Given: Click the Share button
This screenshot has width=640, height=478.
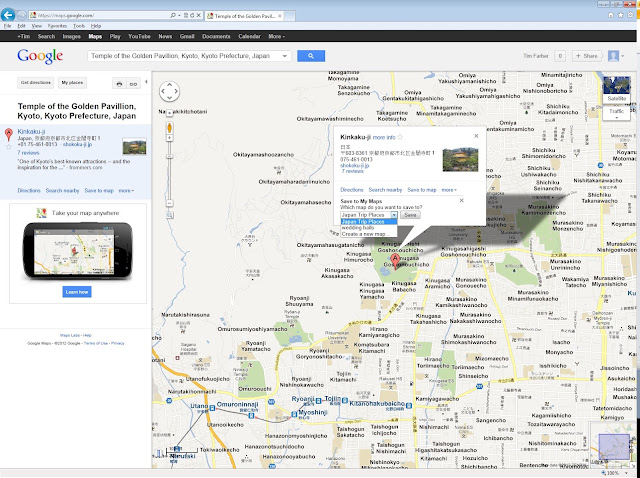Looking at the screenshot, I should pos(587,56).
